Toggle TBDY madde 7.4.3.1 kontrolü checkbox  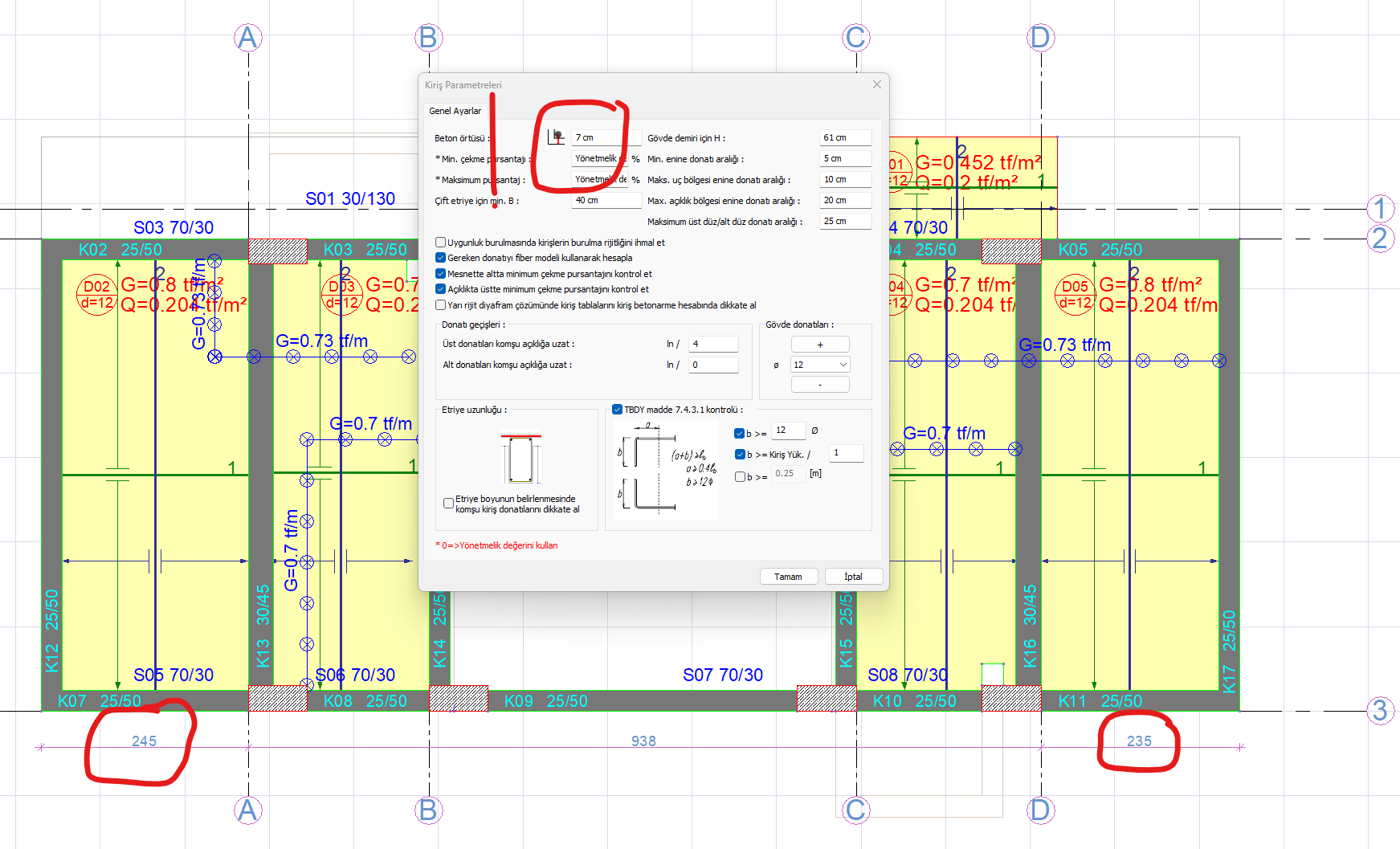tap(617, 410)
